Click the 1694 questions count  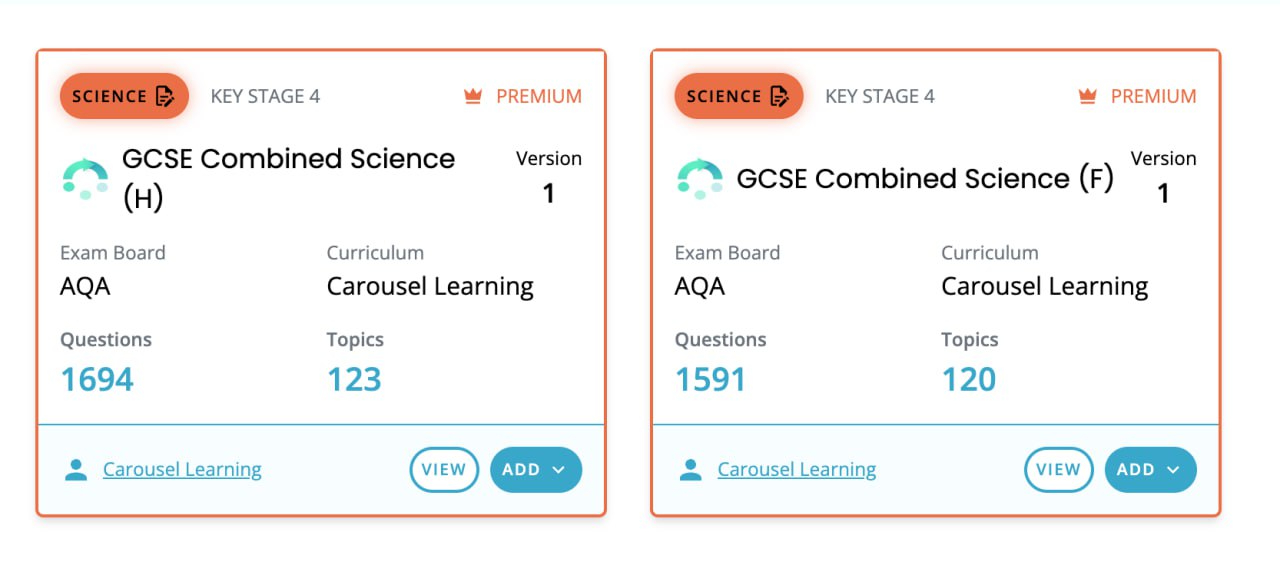97,380
